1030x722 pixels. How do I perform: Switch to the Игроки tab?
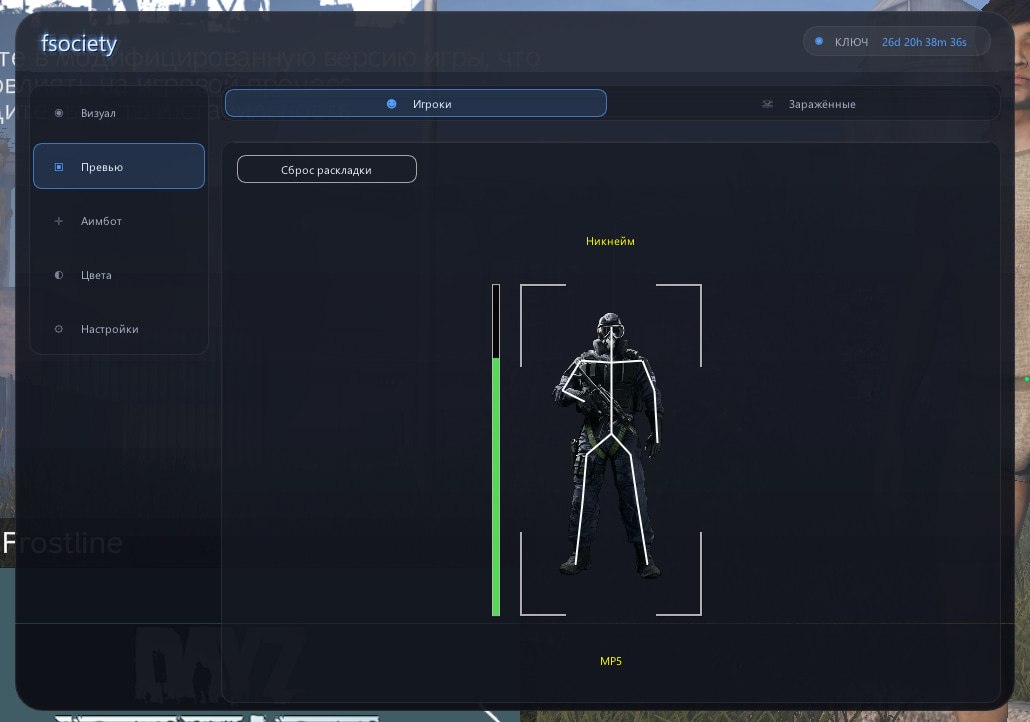pos(416,104)
